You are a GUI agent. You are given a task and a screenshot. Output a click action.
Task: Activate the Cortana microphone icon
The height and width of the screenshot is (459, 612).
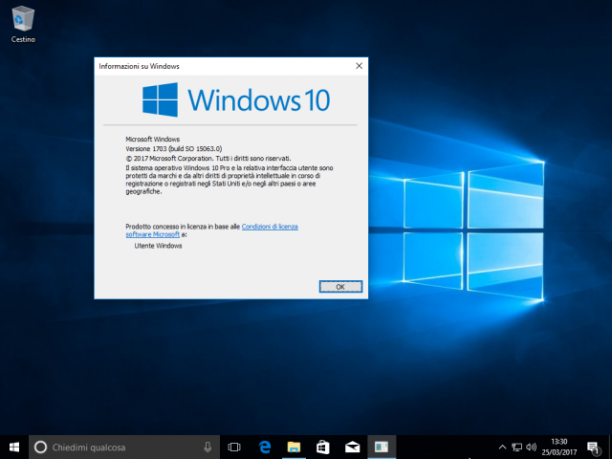[208, 447]
